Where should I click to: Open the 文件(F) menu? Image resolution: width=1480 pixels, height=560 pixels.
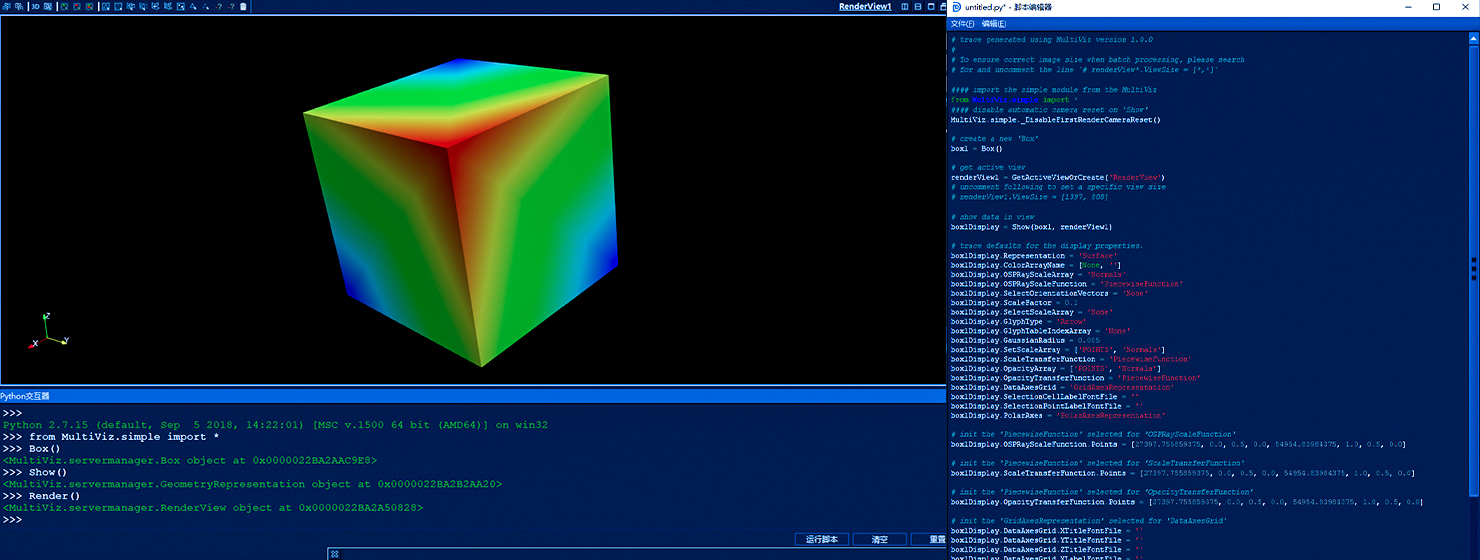coord(961,23)
